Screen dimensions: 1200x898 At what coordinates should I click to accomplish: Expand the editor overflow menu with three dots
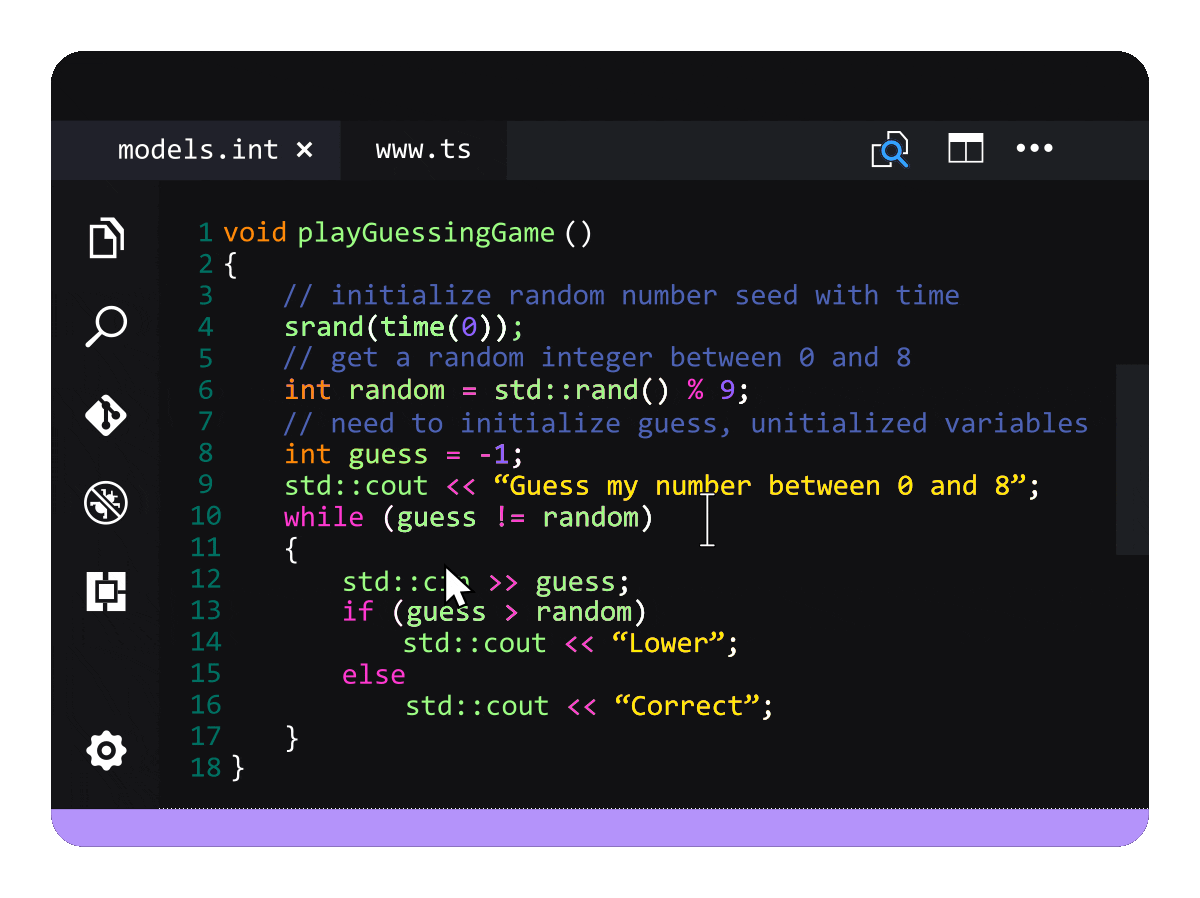1034,148
